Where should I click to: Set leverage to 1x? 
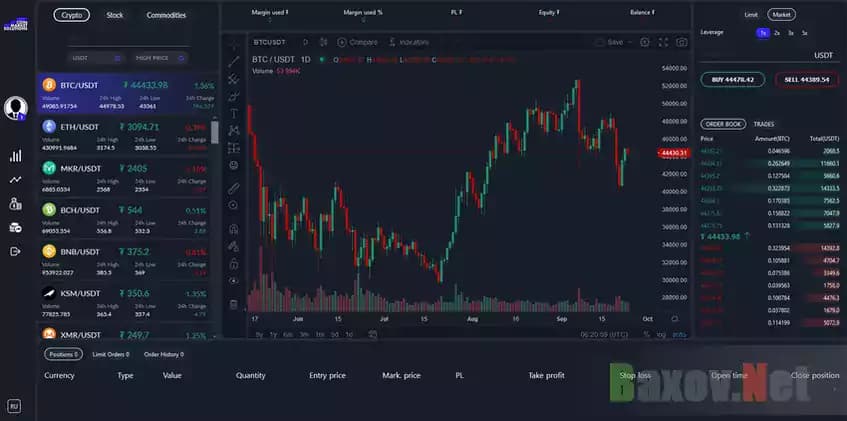[x=763, y=33]
